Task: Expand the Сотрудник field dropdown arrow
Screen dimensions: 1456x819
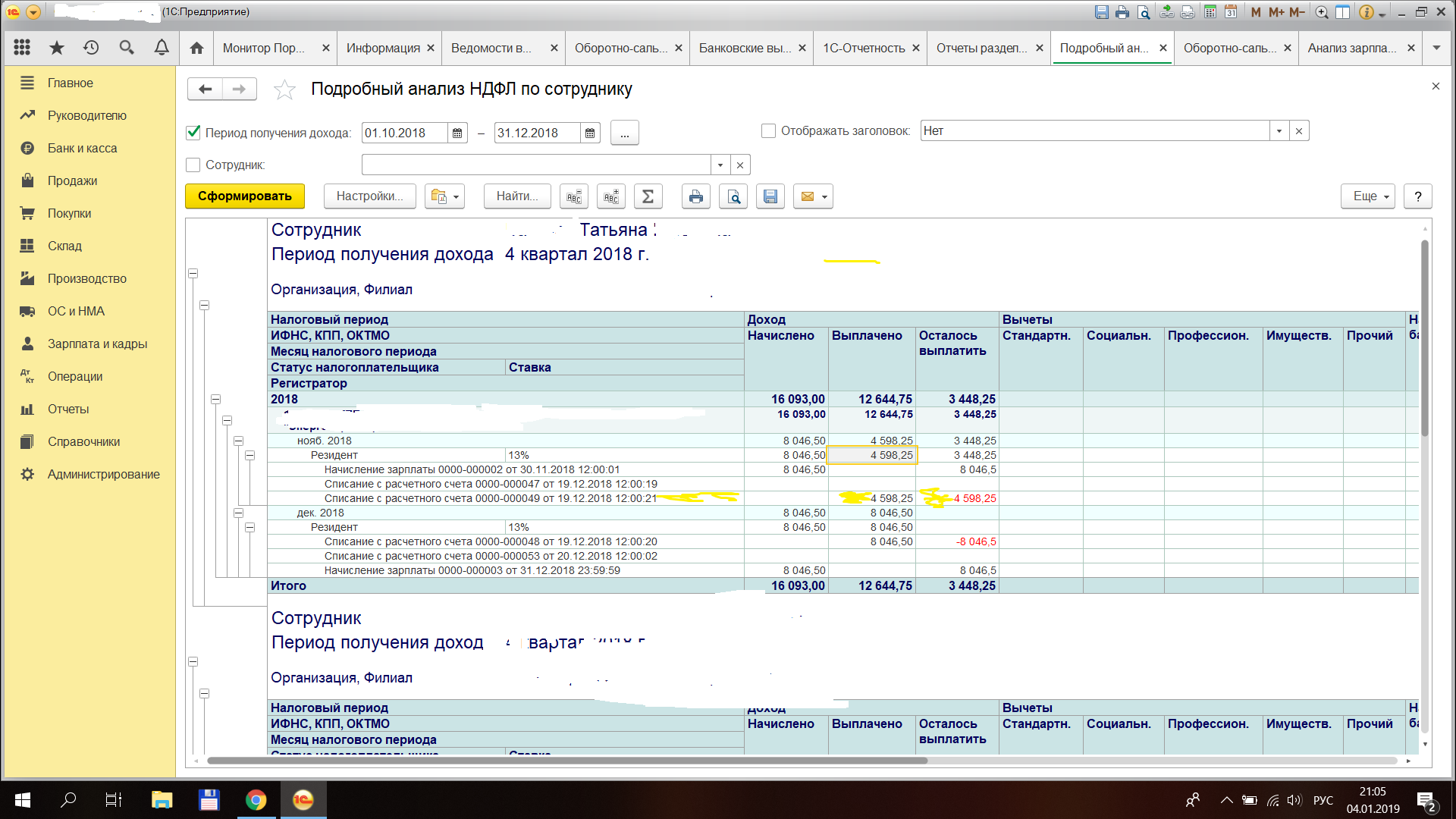Action: (x=720, y=165)
